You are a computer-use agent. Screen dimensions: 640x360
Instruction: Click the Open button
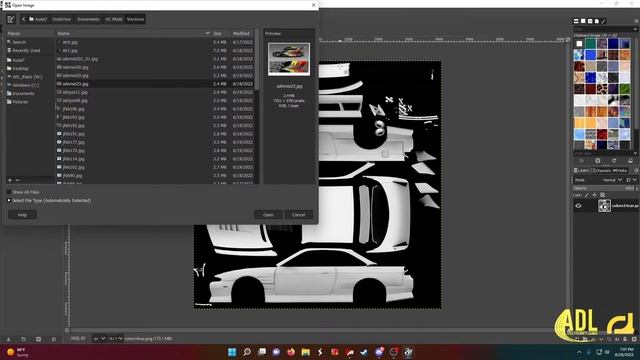(x=268, y=215)
